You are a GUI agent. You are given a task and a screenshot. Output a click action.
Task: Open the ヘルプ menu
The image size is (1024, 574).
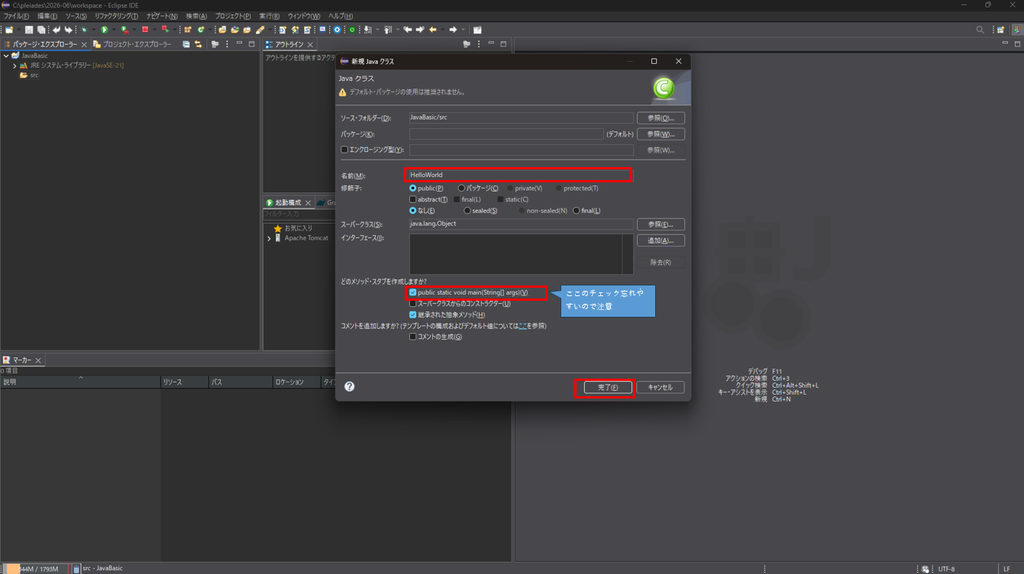(340, 16)
